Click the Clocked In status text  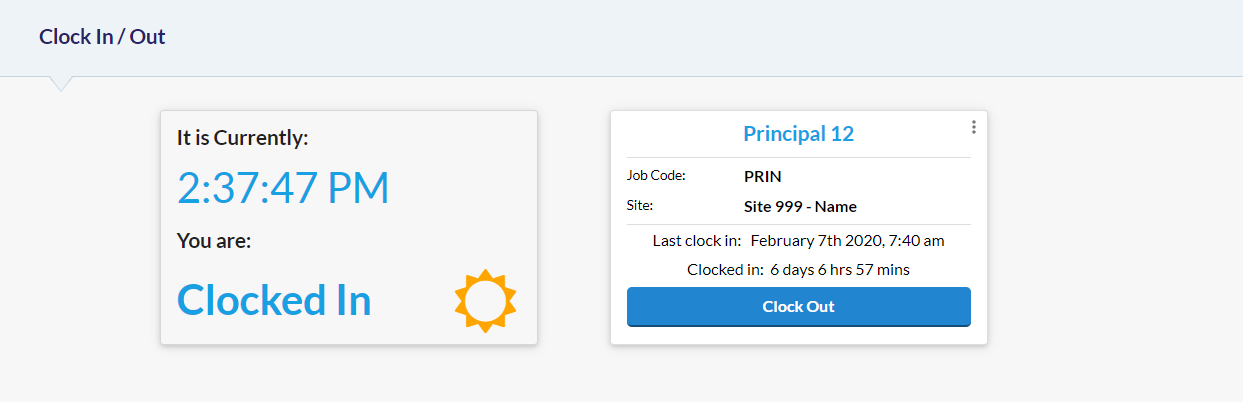pos(274,300)
